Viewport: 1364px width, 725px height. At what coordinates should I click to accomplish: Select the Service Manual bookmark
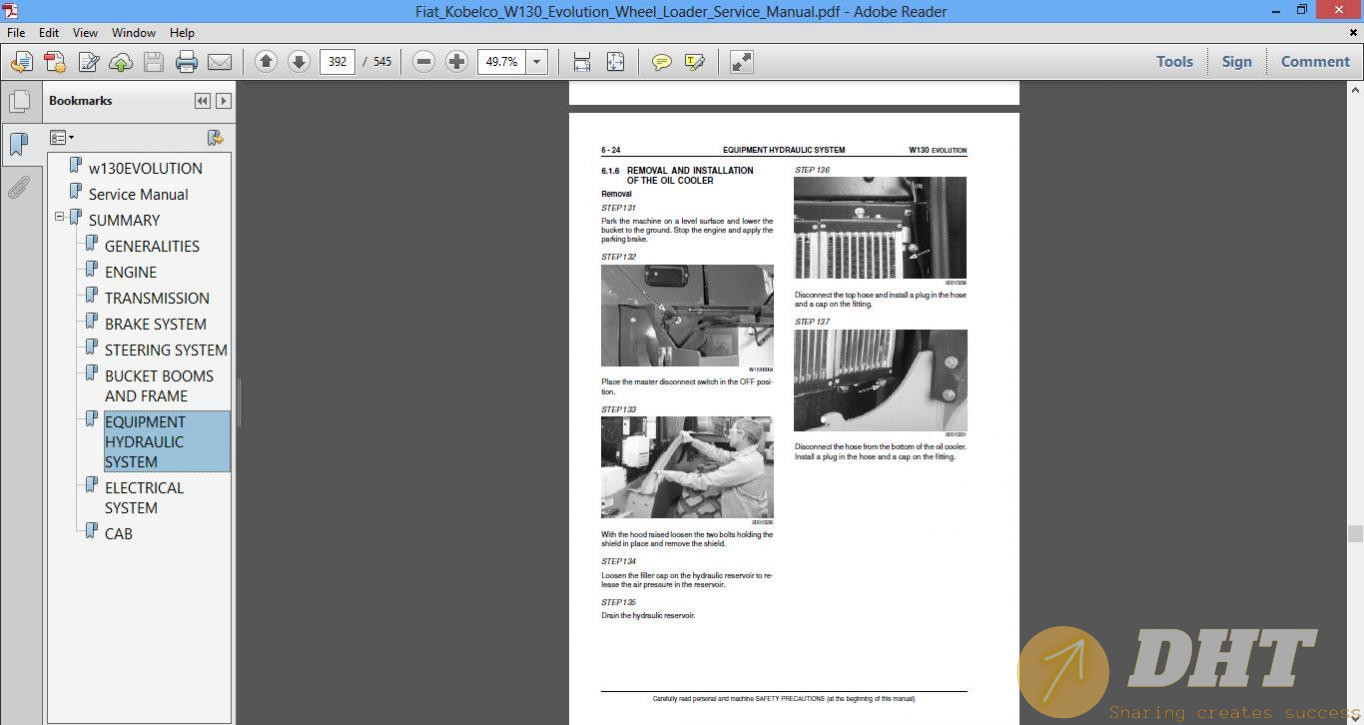click(138, 194)
